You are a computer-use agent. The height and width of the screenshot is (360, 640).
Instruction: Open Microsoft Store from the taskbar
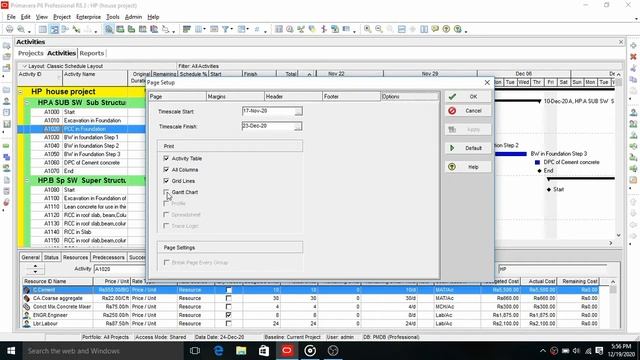coord(264,351)
